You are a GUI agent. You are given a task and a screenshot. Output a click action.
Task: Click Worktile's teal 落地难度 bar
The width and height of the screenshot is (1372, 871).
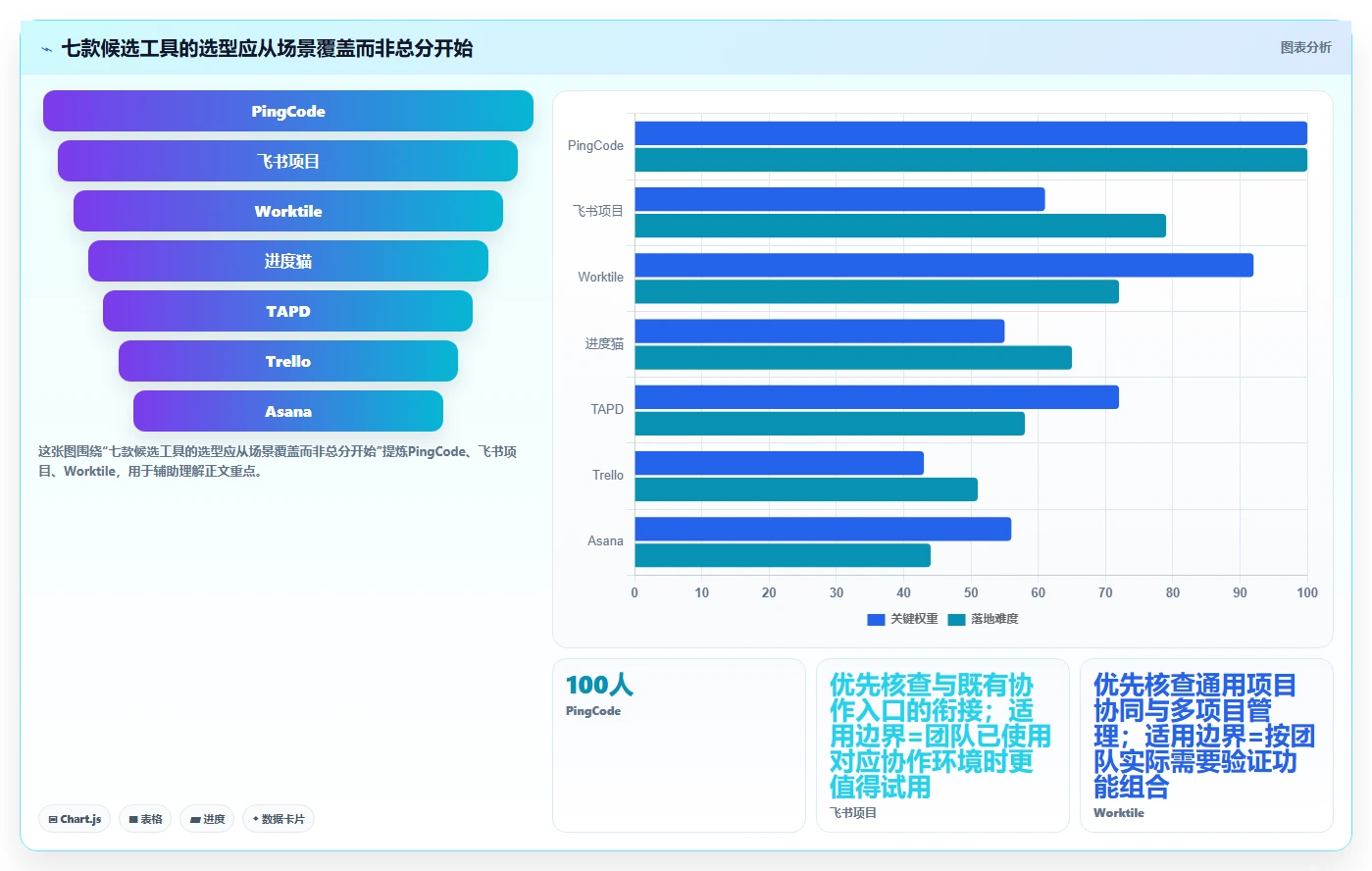877,291
